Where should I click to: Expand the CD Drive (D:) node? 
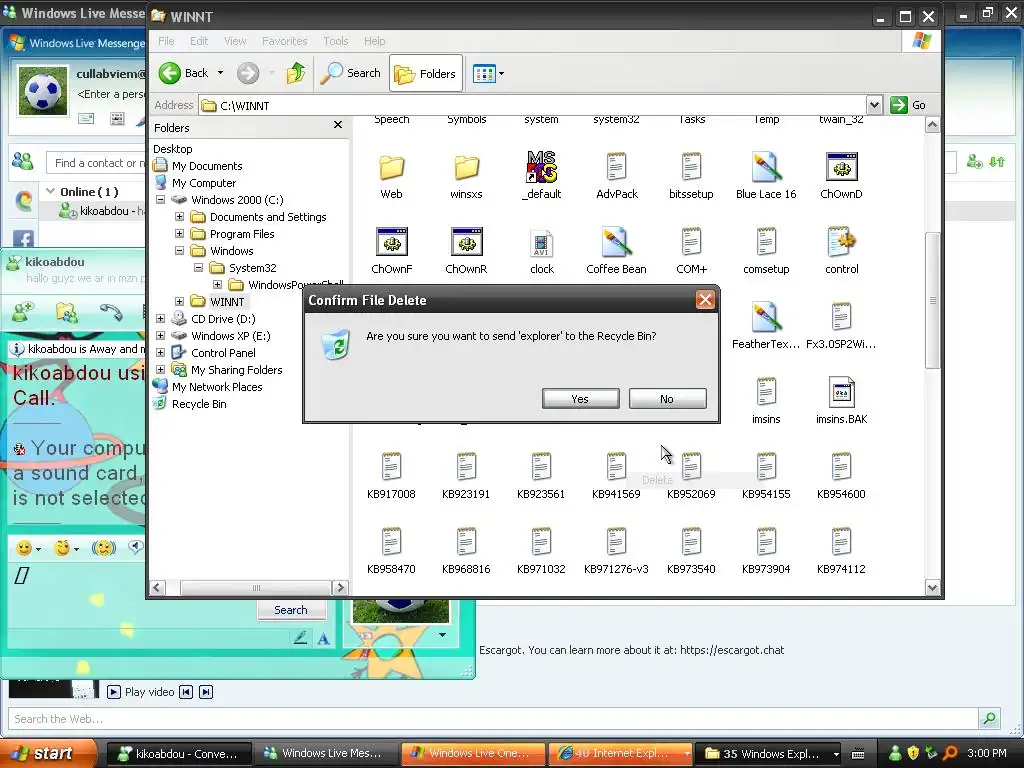[161, 319]
